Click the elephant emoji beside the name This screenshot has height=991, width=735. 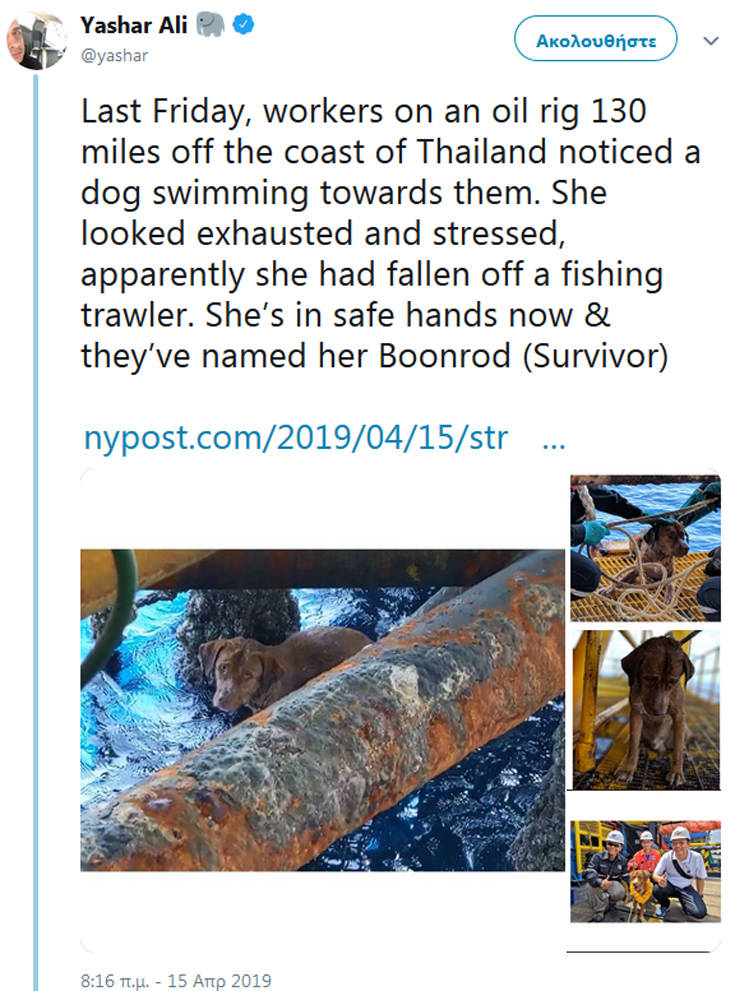tap(210, 25)
